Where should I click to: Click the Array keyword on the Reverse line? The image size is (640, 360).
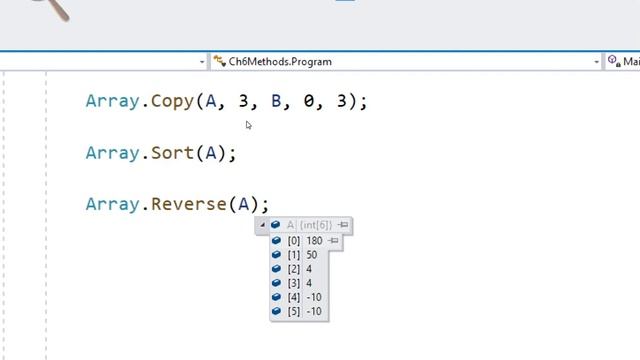[113, 204]
